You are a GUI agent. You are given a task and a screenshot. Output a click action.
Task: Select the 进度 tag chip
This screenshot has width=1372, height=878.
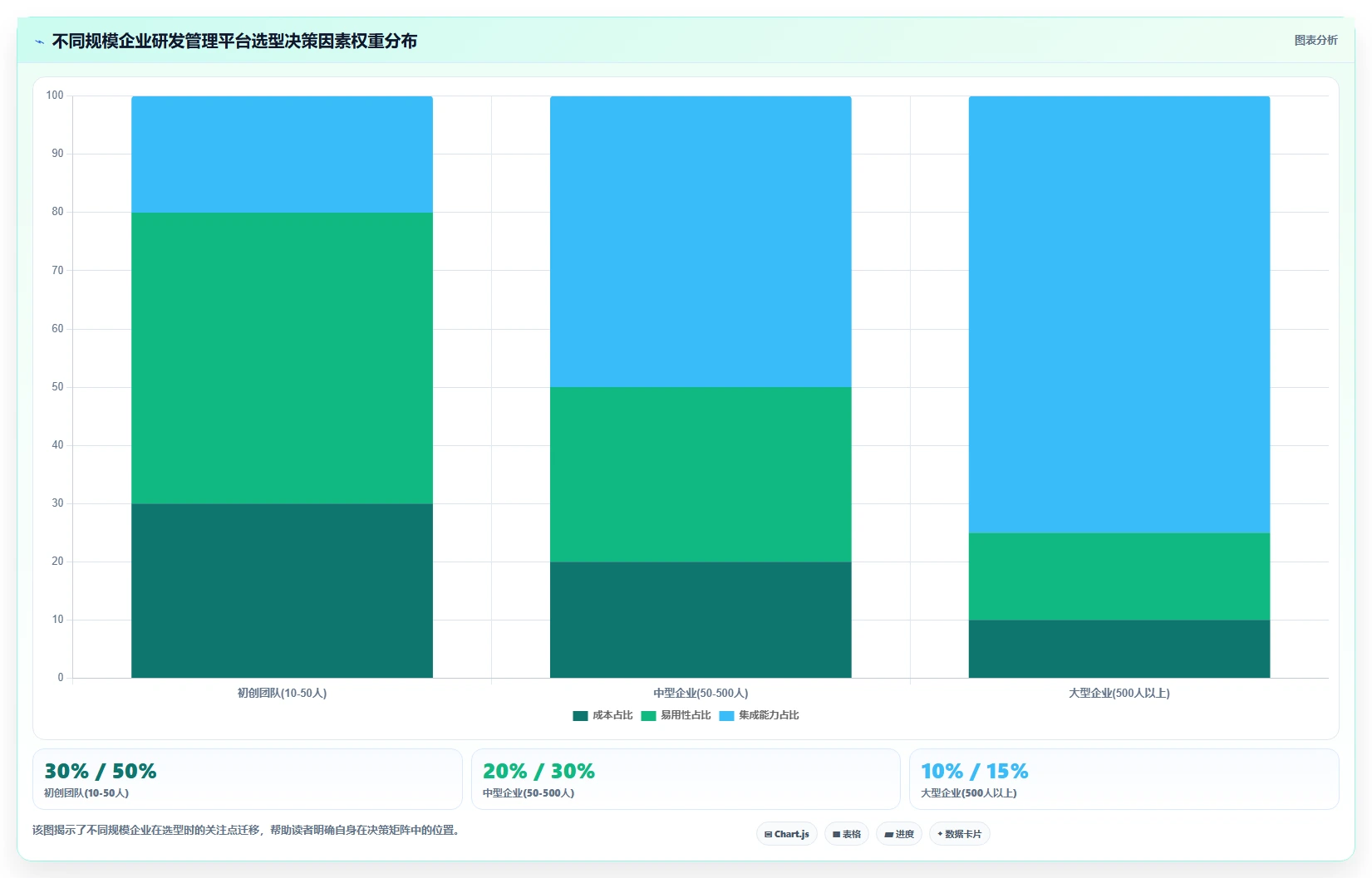click(899, 834)
